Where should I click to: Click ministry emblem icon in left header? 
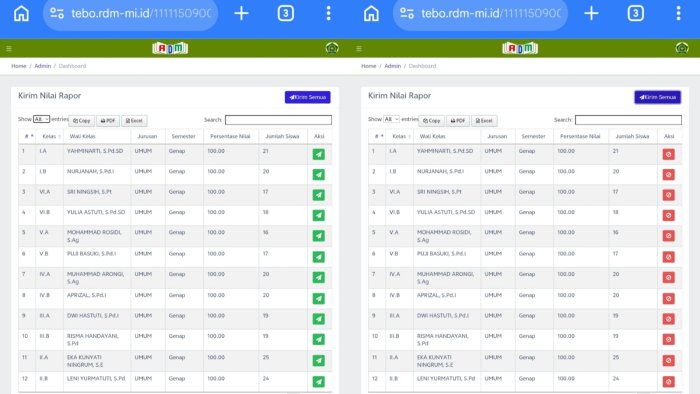coord(332,48)
